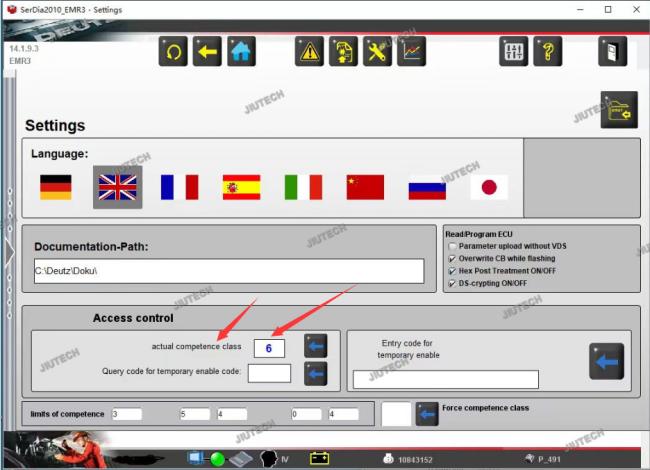Enable Parameter upload without VDS checkbox

pos(452,246)
